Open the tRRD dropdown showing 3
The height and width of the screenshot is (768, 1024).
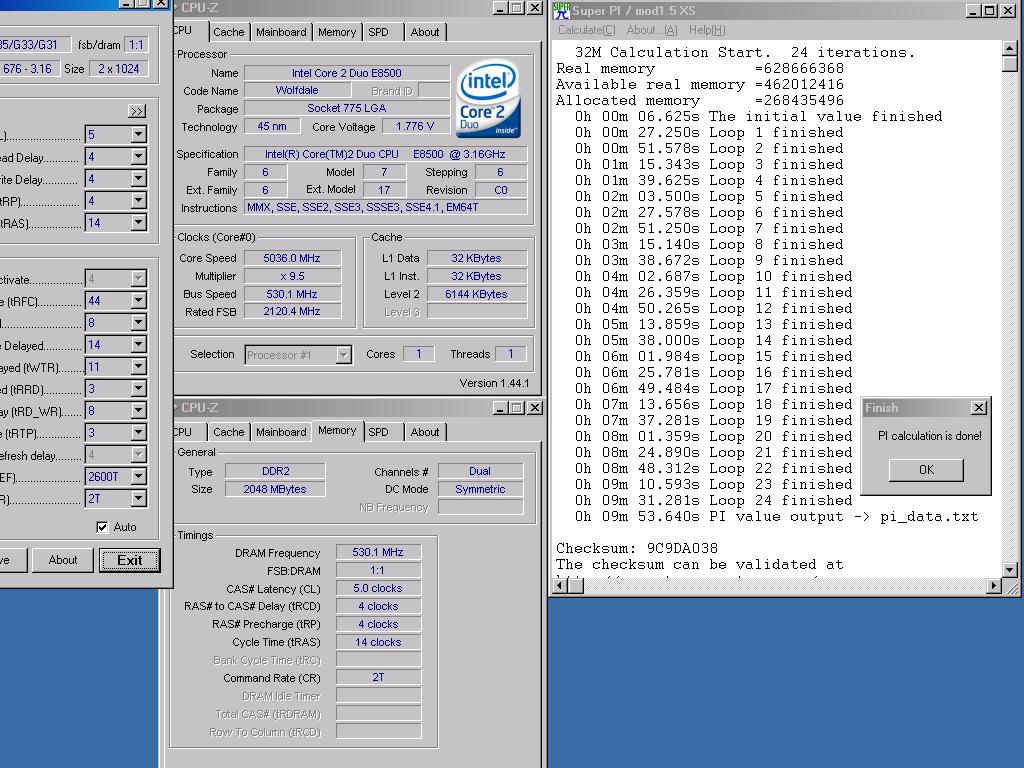coord(138,389)
